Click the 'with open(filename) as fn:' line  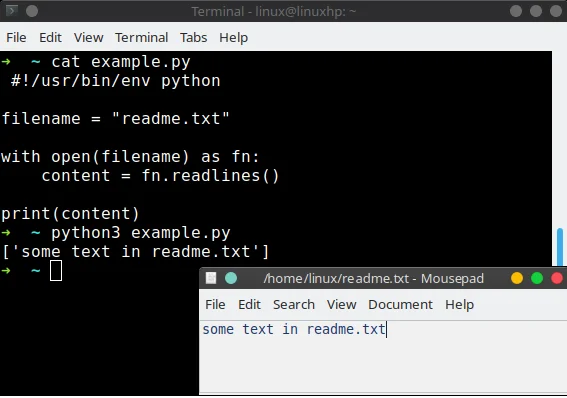(130, 157)
